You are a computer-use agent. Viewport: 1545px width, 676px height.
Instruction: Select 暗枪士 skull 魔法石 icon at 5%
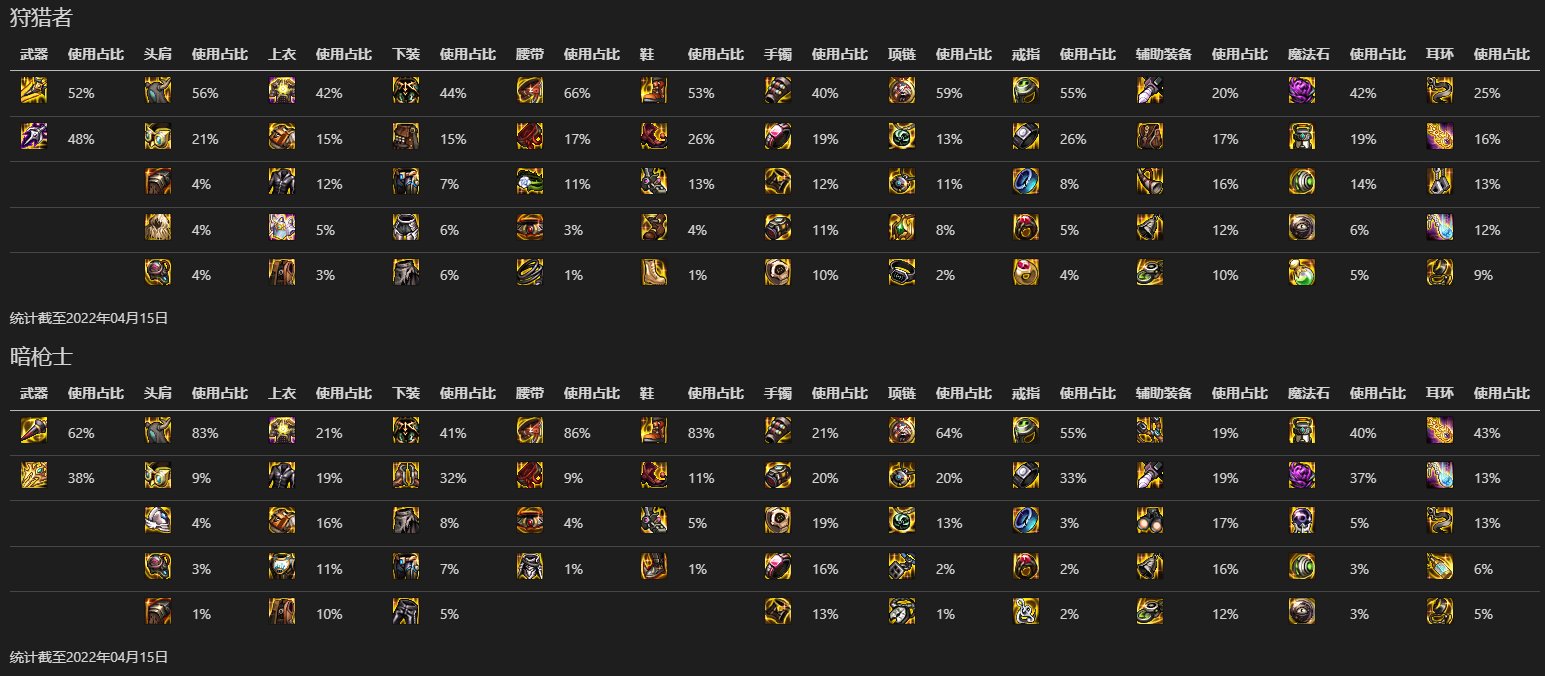1302,521
